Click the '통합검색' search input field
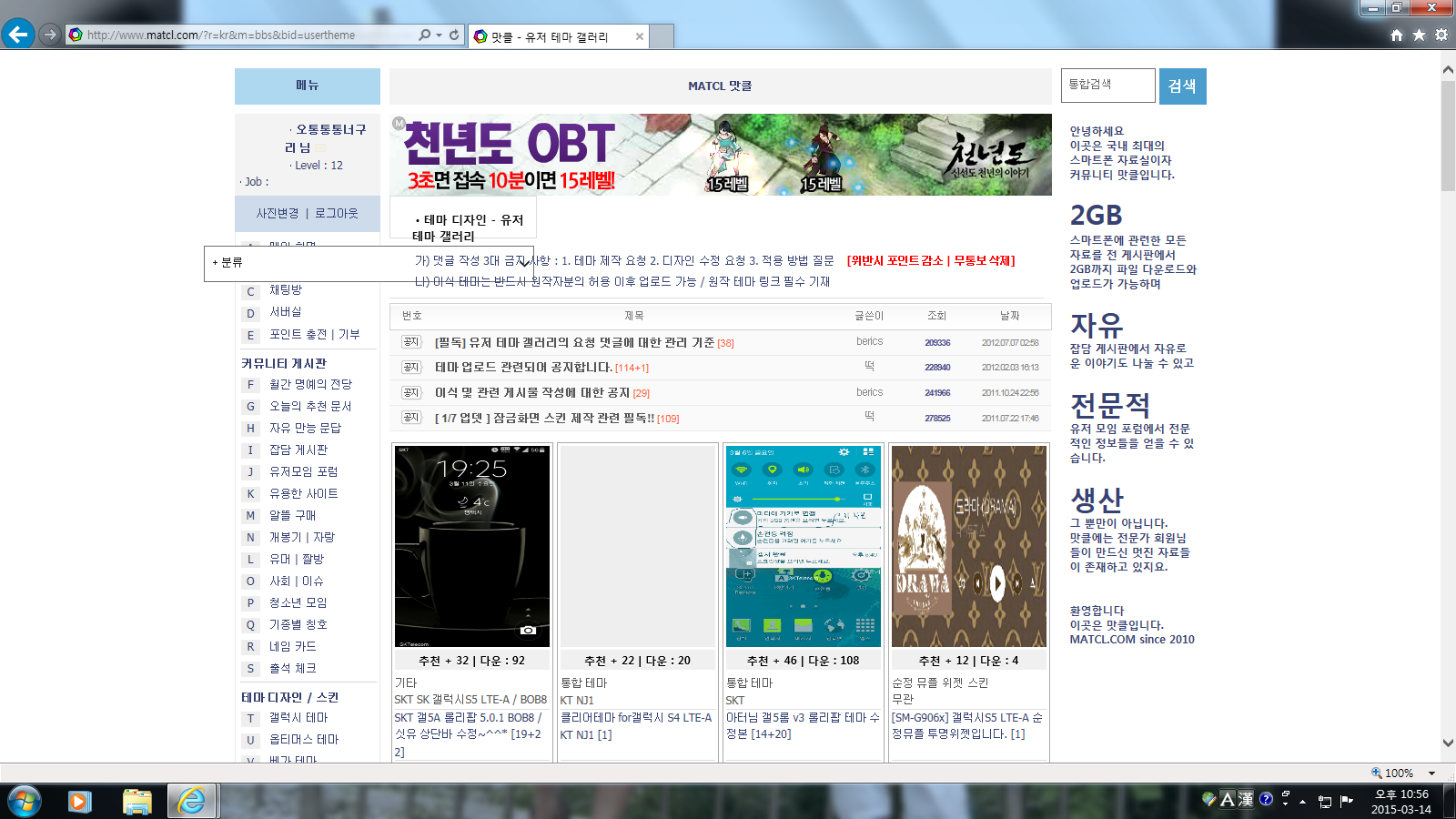 1107,86
